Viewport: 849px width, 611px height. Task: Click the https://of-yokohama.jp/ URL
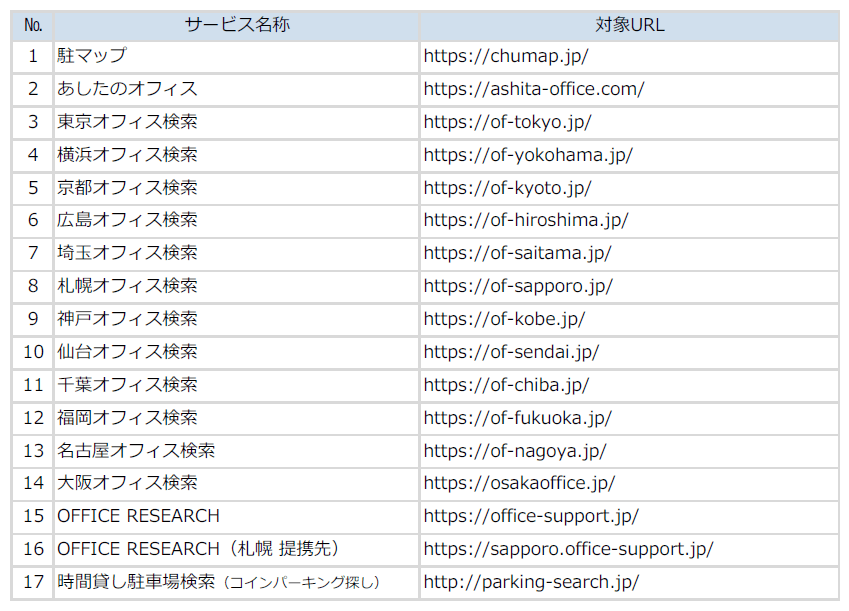(528, 155)
